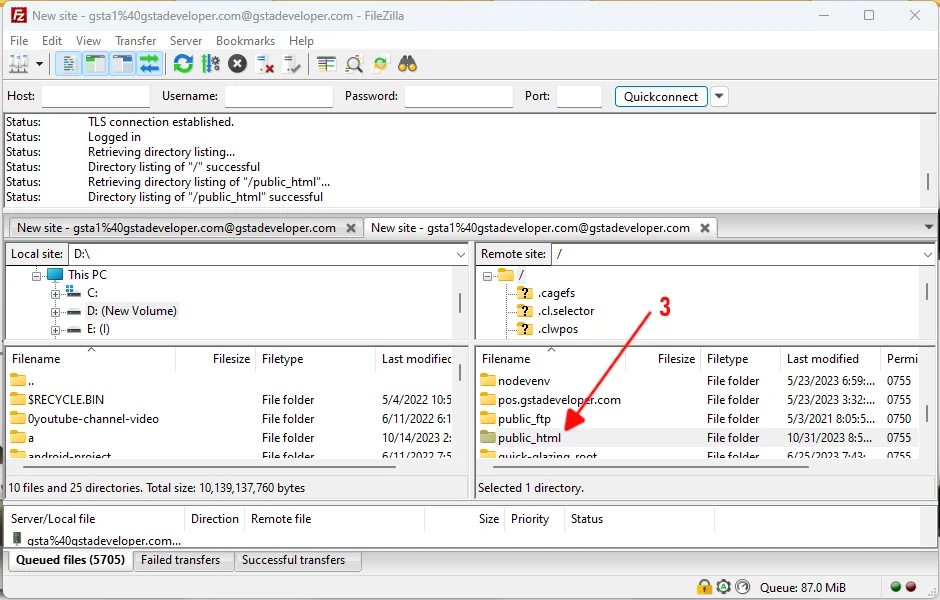
Task: Cancel the current operation
Action: 237,64
